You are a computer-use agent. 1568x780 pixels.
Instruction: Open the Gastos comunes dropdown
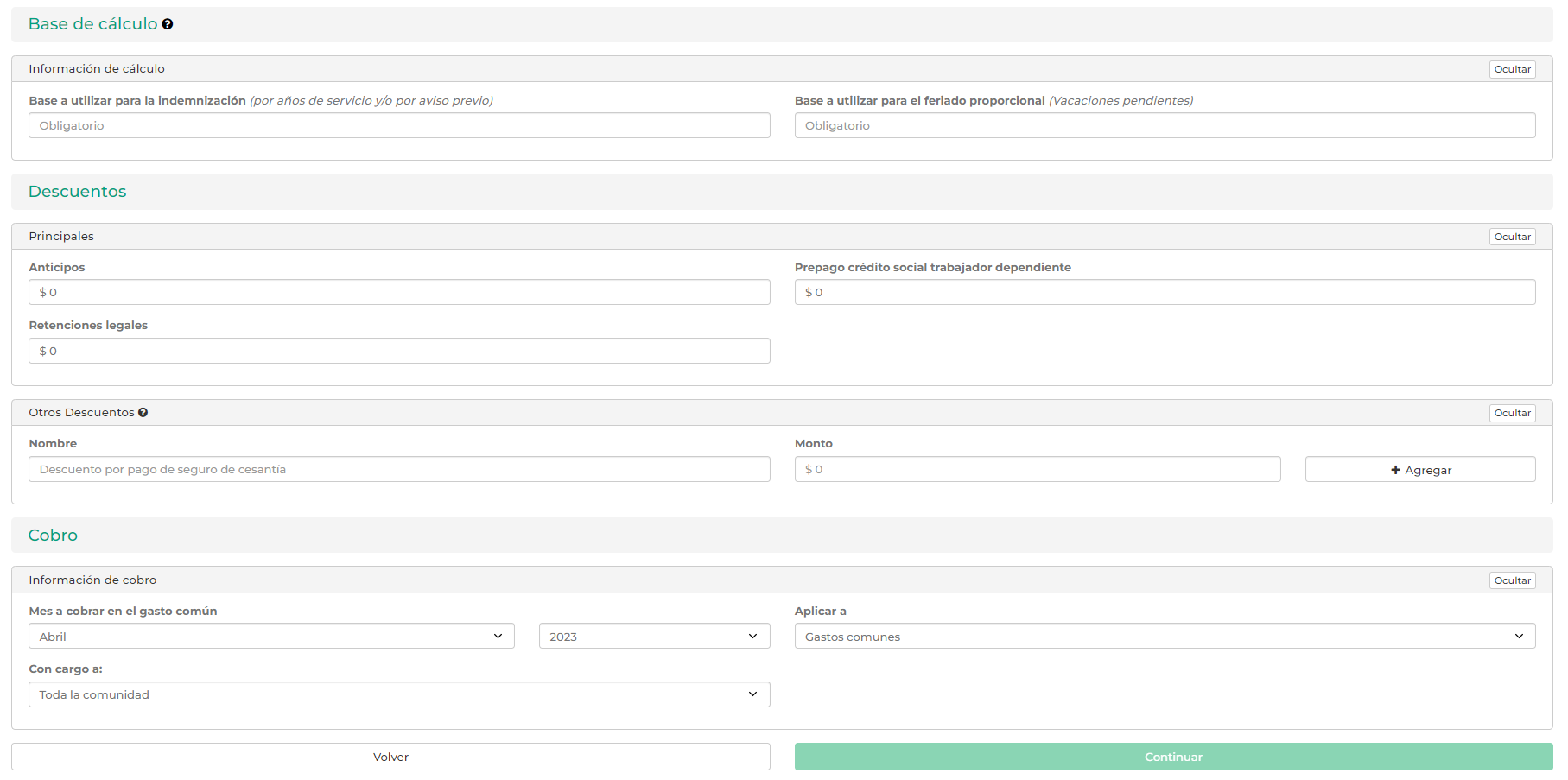point(1165,637)
